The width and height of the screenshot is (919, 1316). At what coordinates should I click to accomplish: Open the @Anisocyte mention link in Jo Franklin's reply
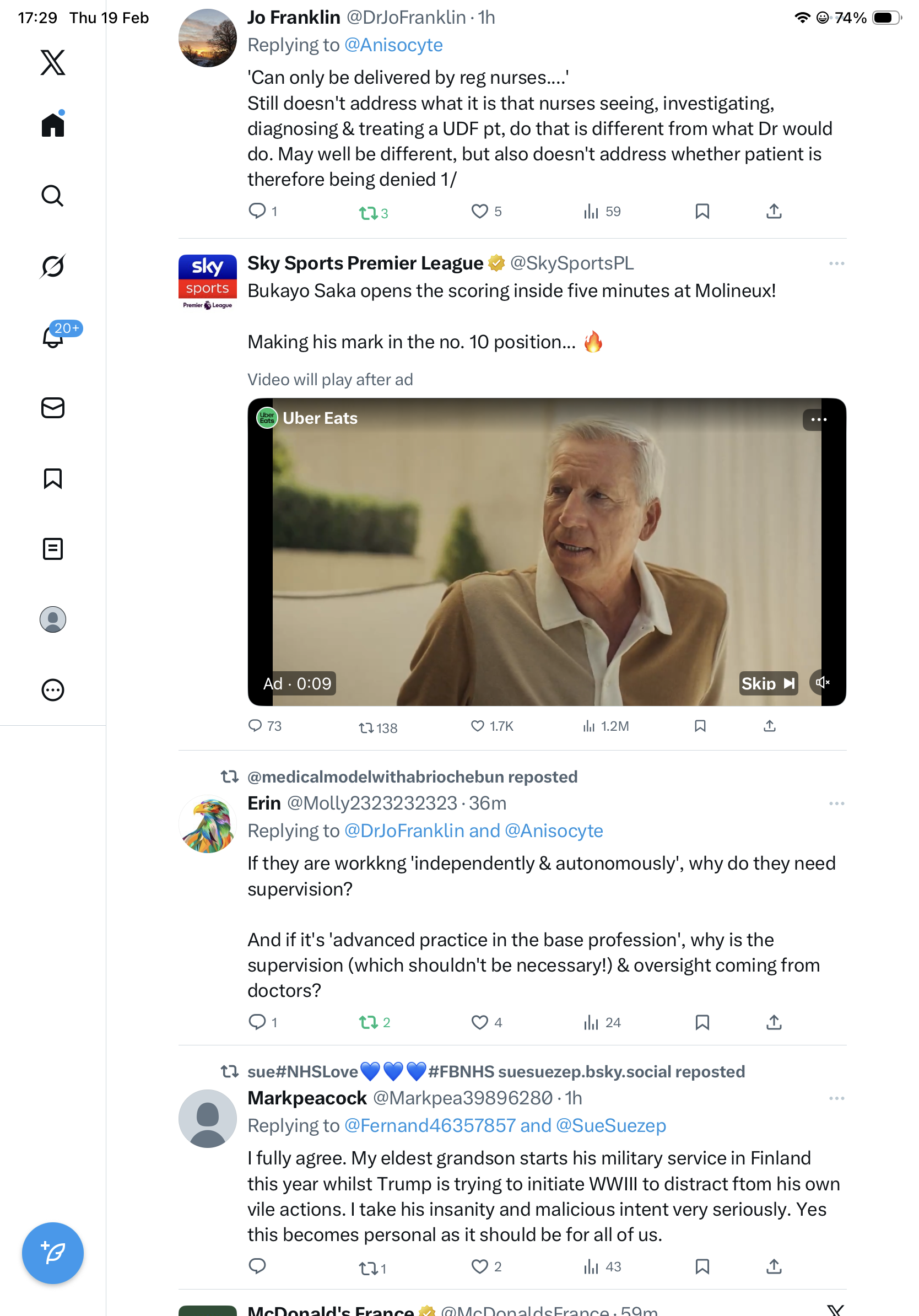click(x=393, y=45)
